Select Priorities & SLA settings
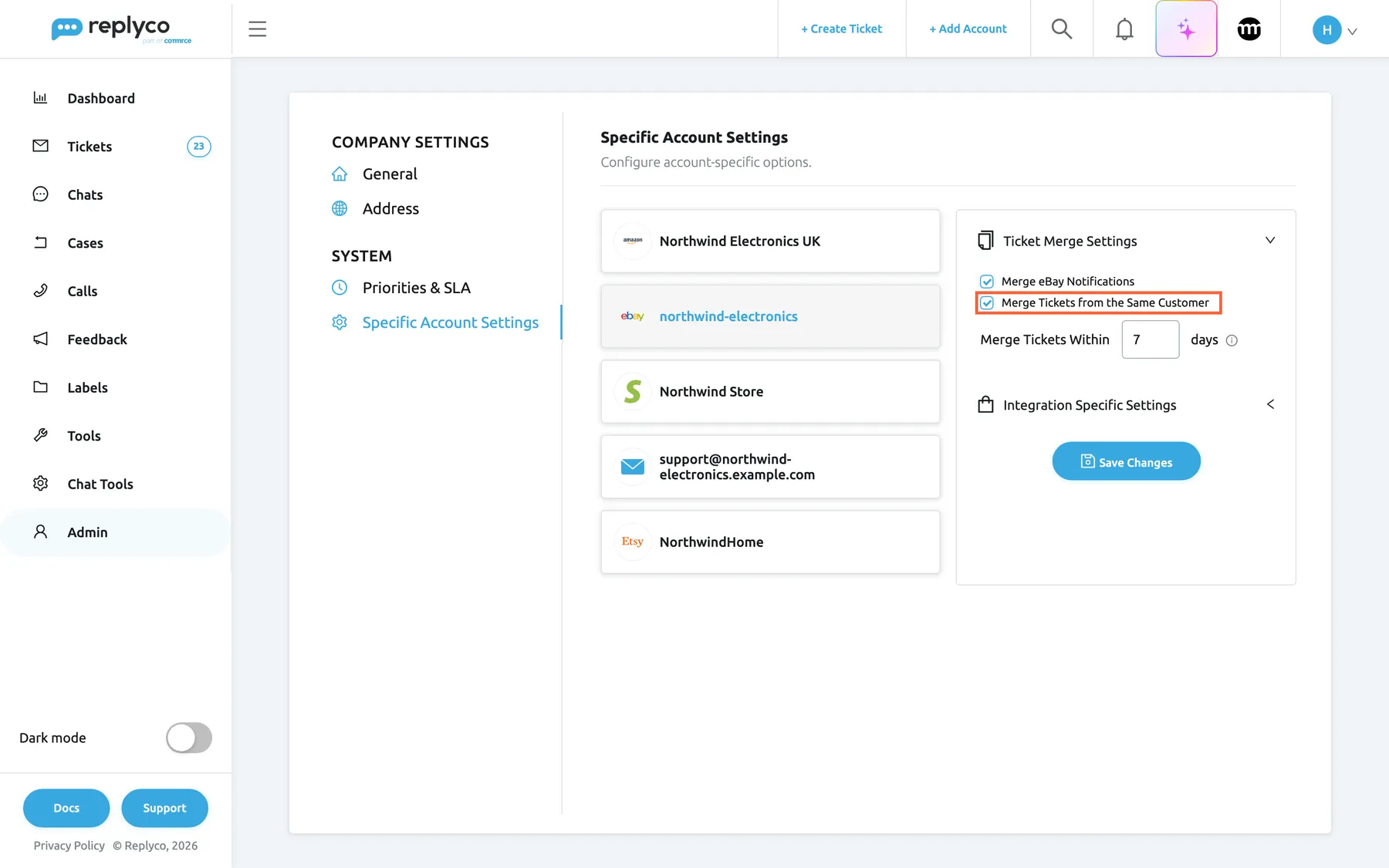The width and height of the screenshot is (1389, 868). click(417, 288)
